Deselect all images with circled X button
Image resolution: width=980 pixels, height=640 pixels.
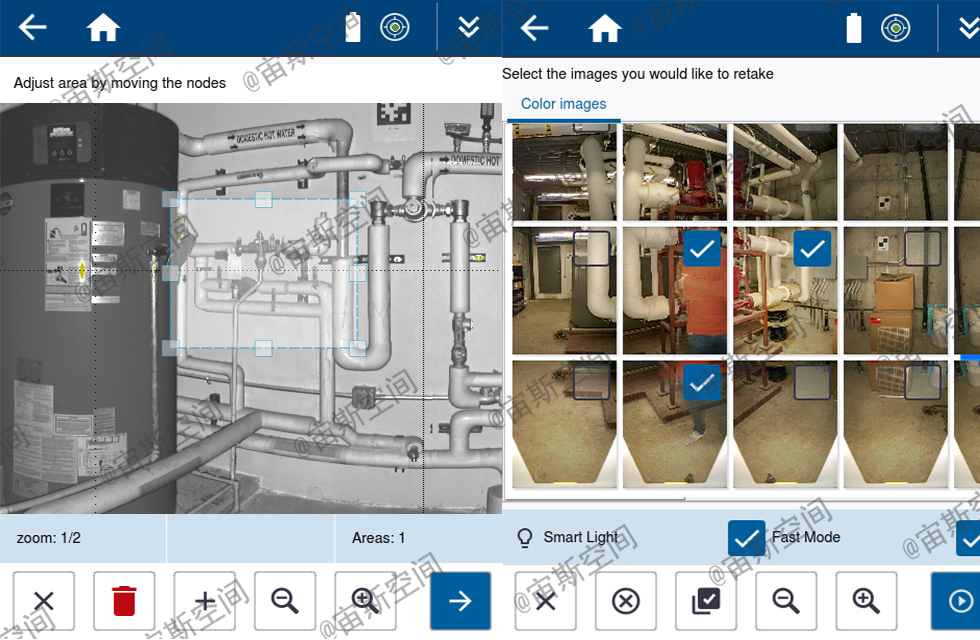coord(626,601)
